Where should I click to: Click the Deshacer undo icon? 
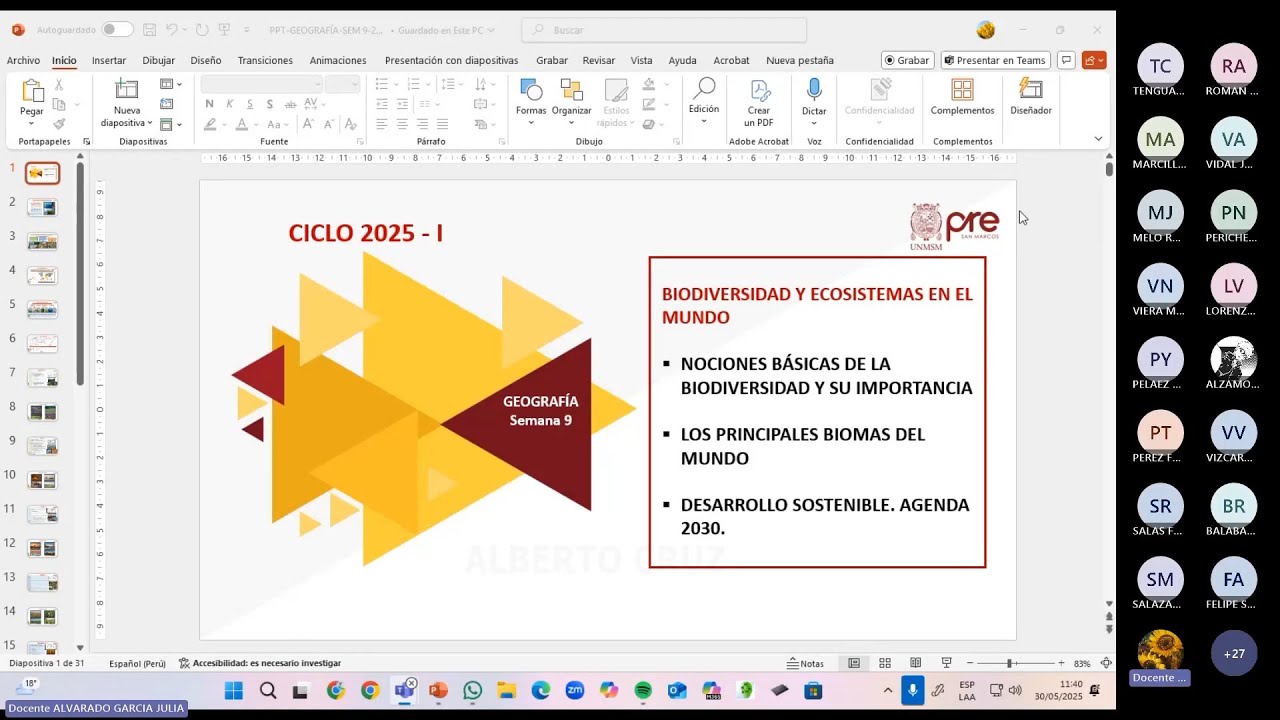[172, 30]
